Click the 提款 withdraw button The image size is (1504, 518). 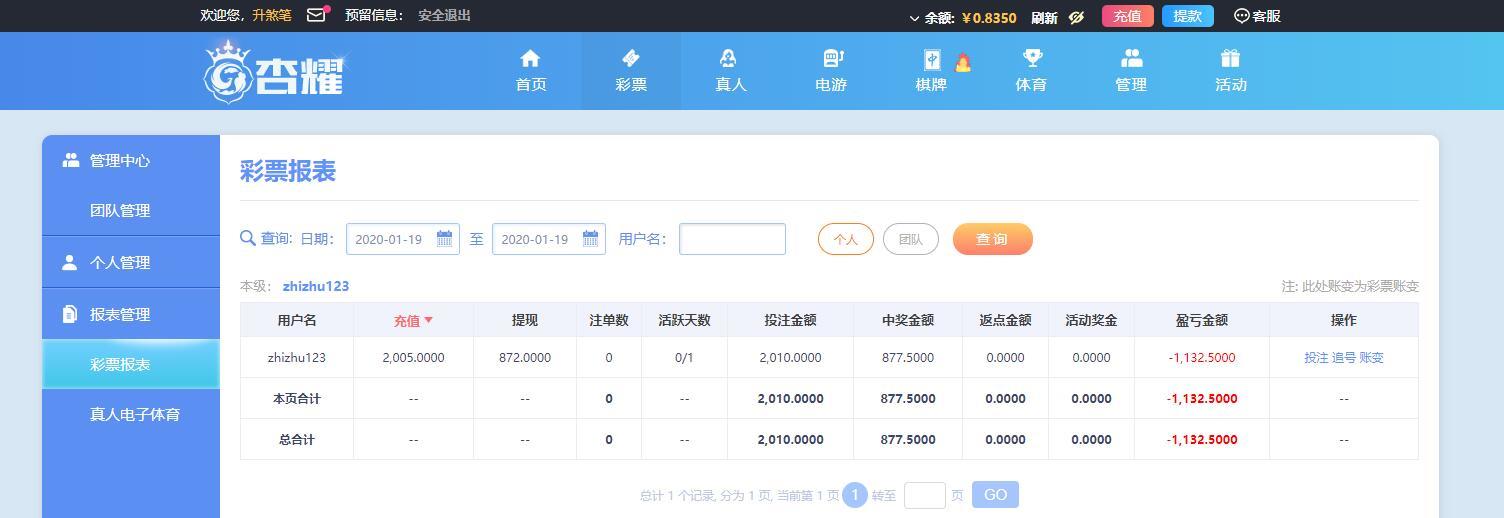(x=1187, y=16)
